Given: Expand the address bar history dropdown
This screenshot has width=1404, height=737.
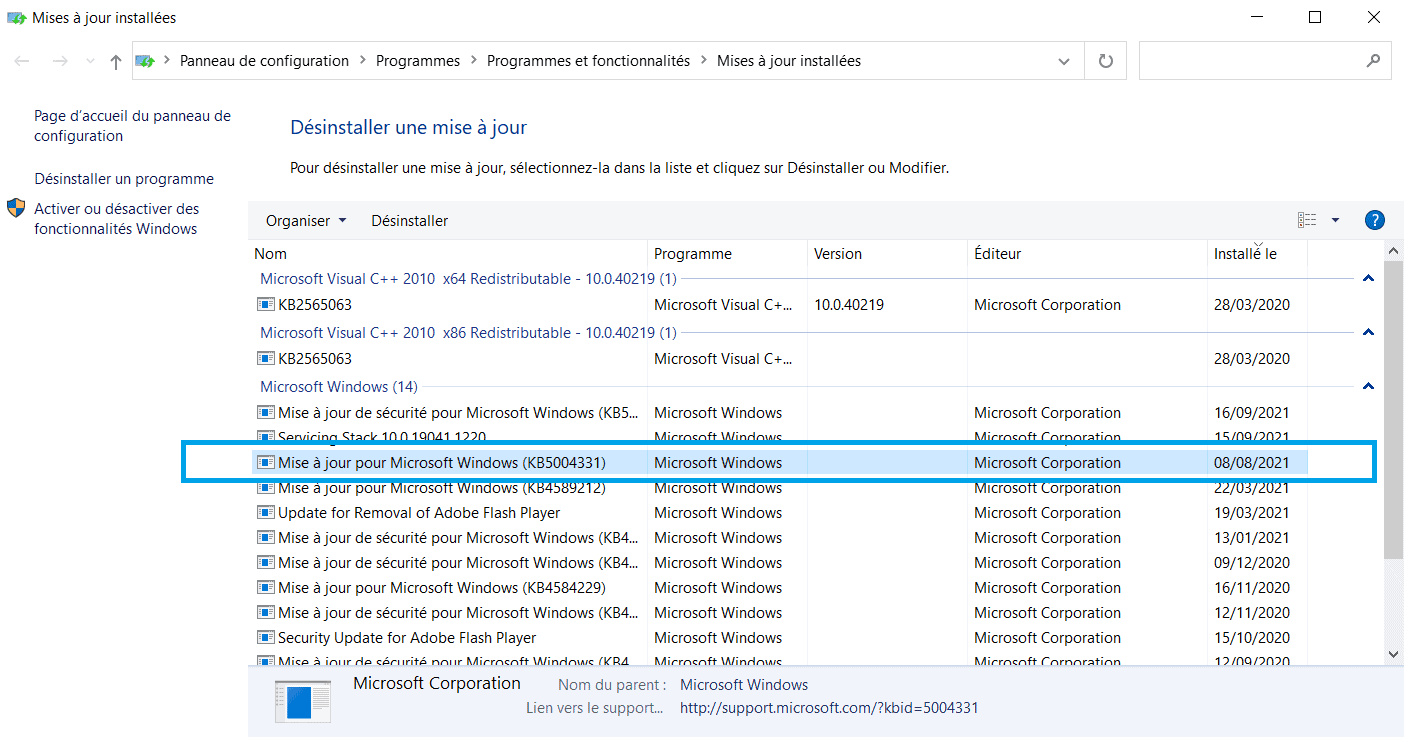Looking at the screenshot, I should (x=1064, y=61).
